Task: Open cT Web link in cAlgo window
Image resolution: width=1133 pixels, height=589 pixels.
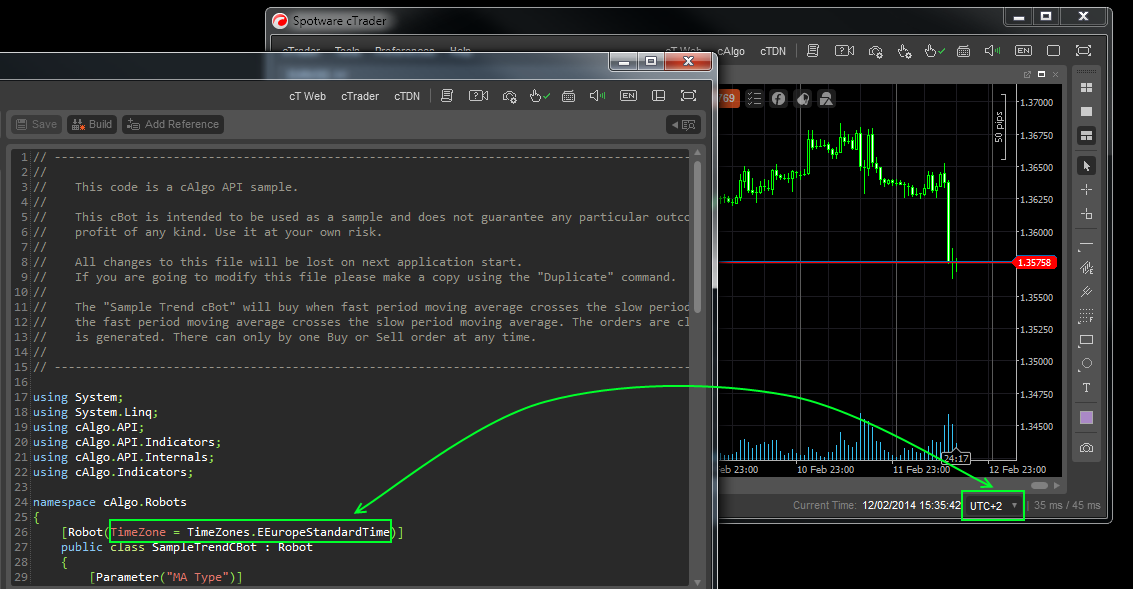Action: click(x=307, y=96)
